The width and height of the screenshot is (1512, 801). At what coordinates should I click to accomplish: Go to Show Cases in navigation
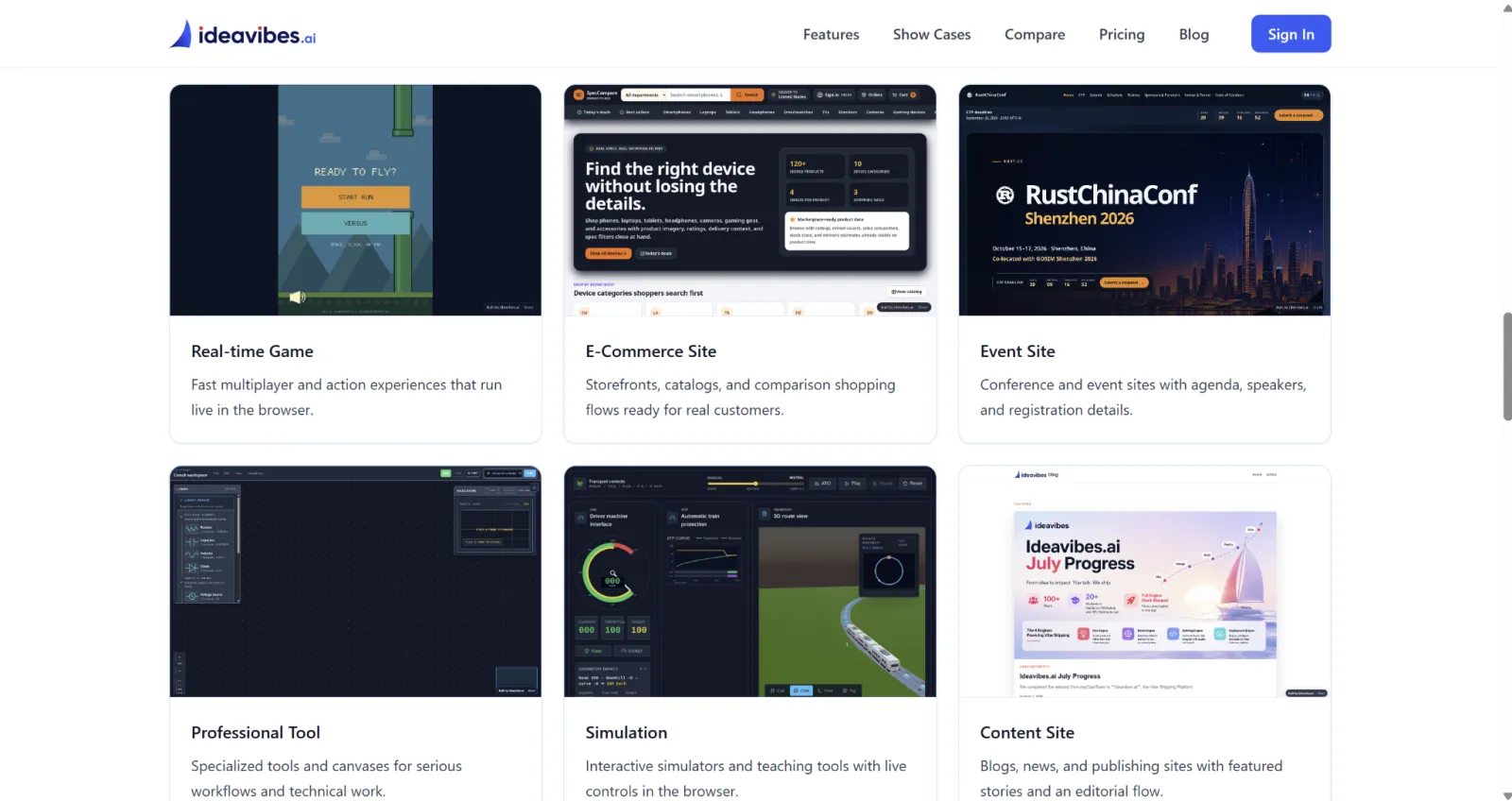(x=932, y=35)
